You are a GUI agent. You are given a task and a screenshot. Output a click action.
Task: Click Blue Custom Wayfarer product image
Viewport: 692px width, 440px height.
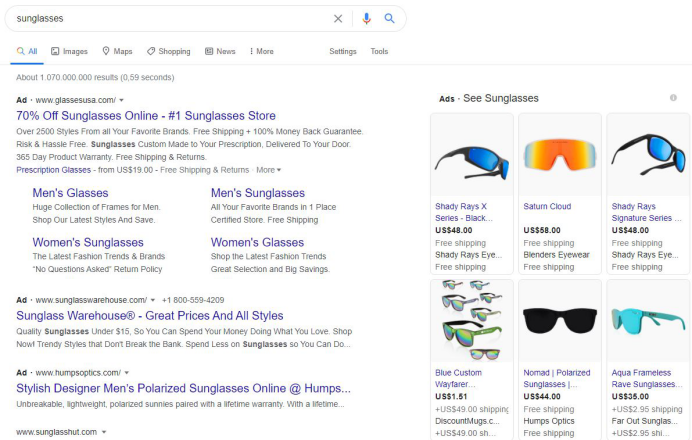[x=472, y=321]
